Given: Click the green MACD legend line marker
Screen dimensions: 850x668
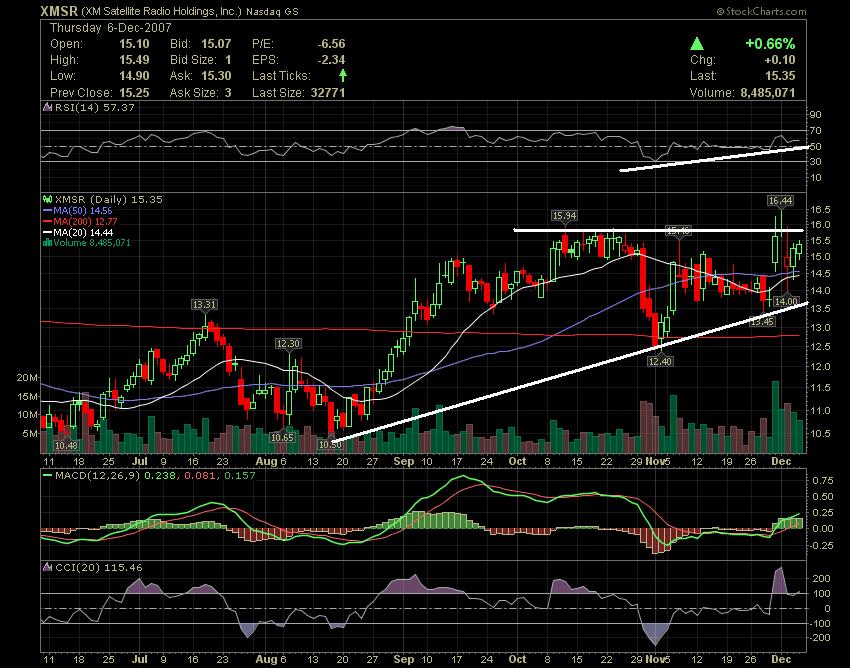Looking at the screenshot, I should point(47,476).
